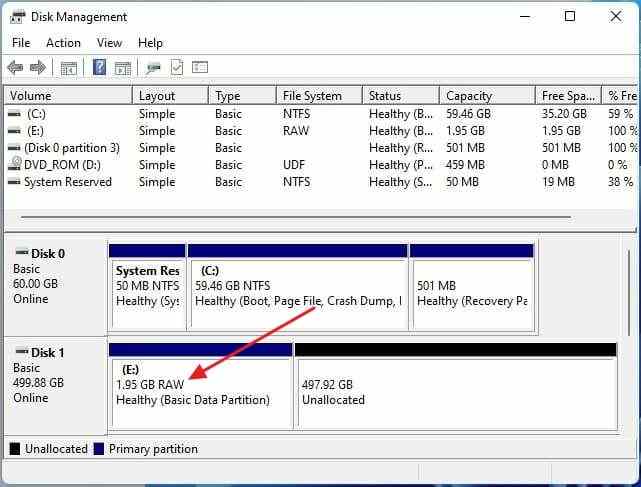Open the blue Help question-mark icon
The width and height of the screenshot is (641, 487).
tap(99, 67)
